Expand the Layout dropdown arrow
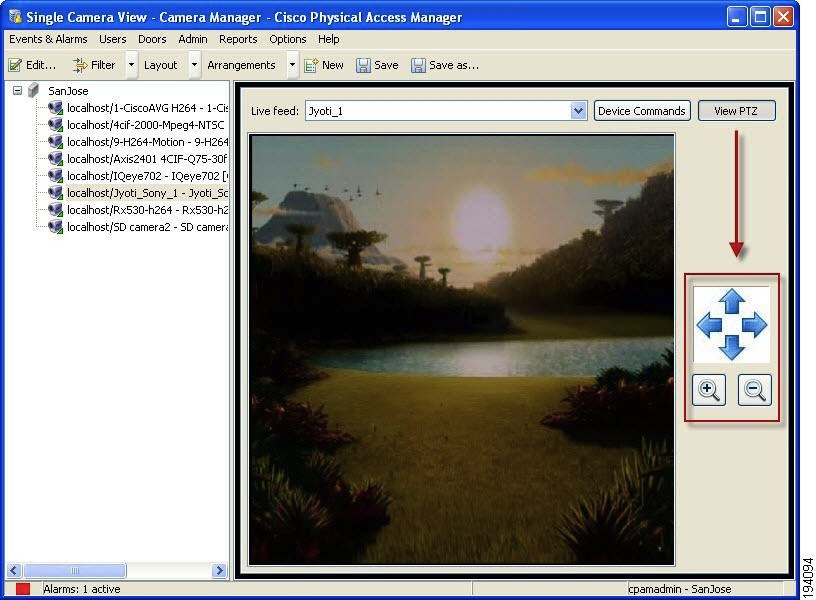Screen dimensions: 816x600 194,65
